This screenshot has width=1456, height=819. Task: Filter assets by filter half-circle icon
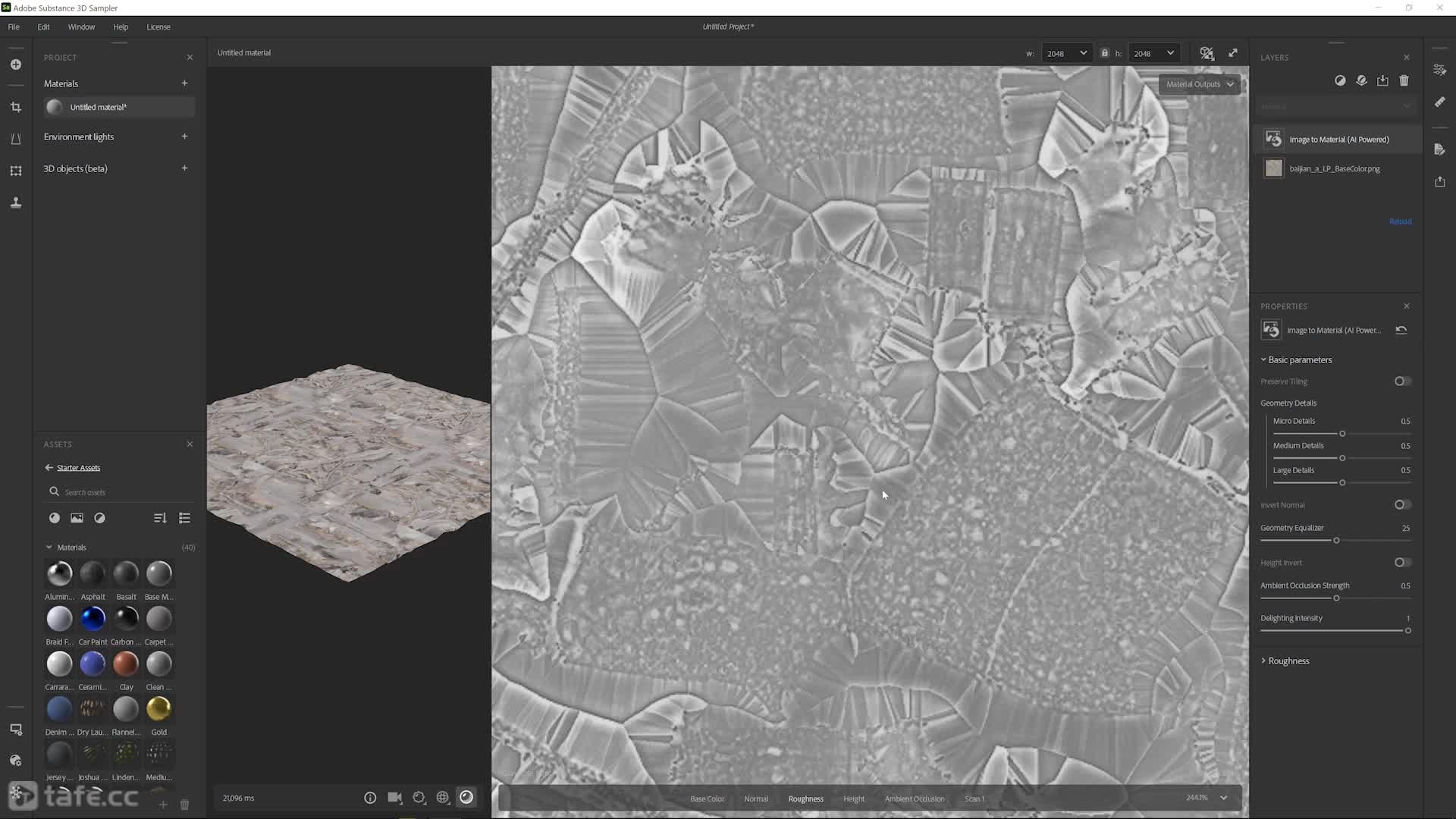coord(99,518)
